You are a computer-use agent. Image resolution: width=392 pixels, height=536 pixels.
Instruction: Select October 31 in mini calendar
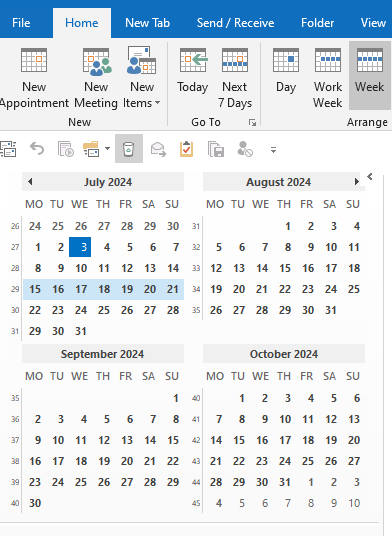click(285, 482)
